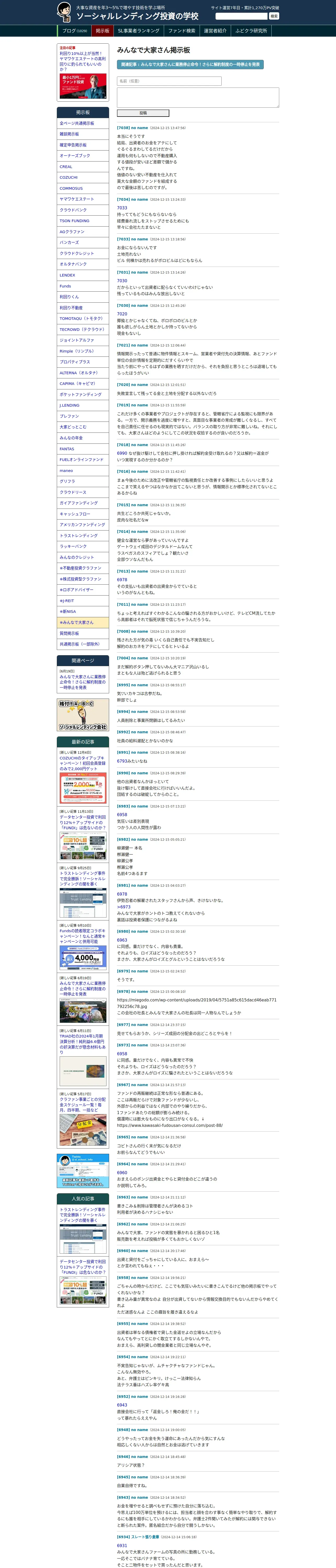
Task: Open the kawasaki-fudousan-consul.com URL in post 6967
Action: pyautogui.click(x=170, y=1126)
